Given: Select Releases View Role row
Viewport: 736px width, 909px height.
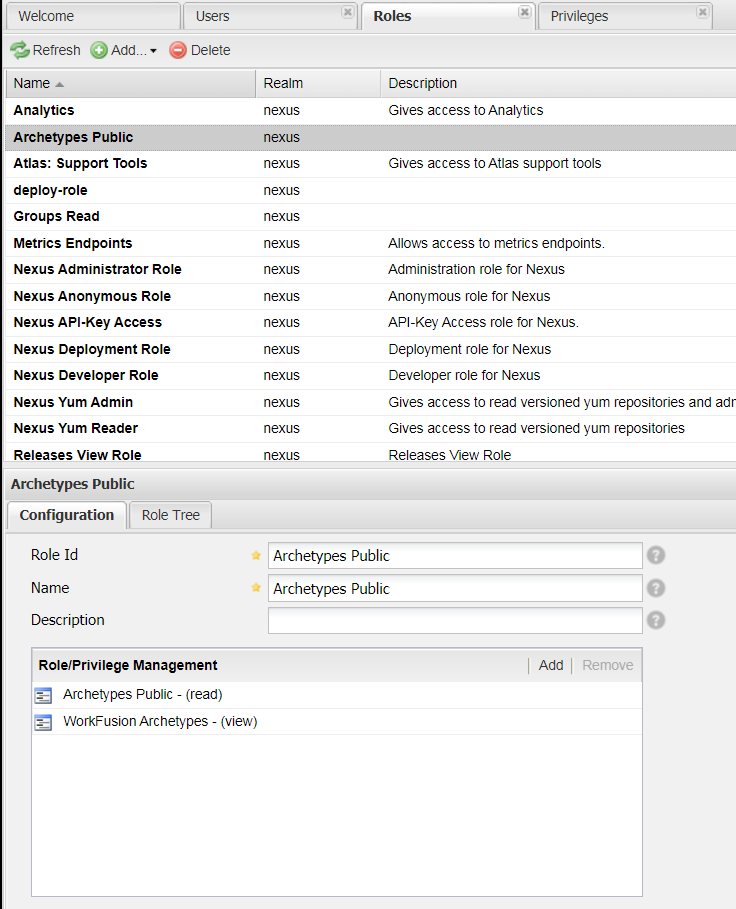Looking at the screenshot, I should (370, 454).
